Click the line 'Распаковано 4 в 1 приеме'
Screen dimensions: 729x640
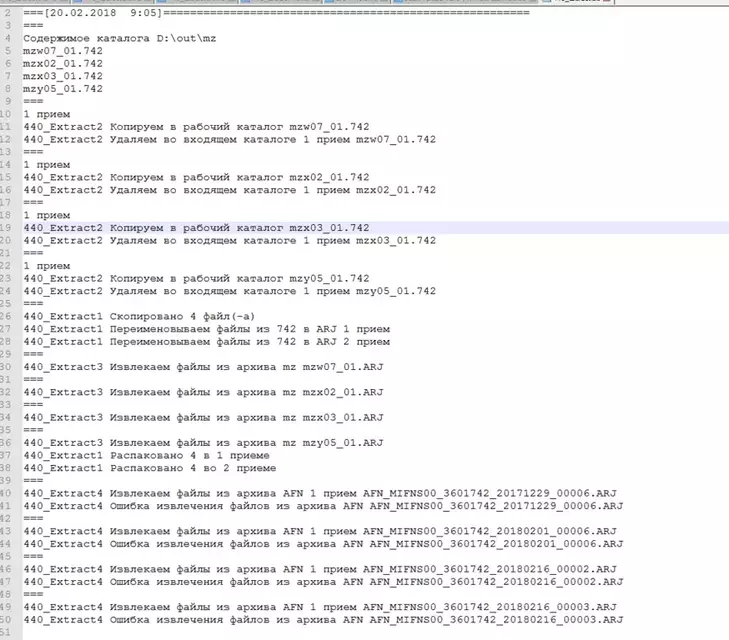tap(146, 455)
